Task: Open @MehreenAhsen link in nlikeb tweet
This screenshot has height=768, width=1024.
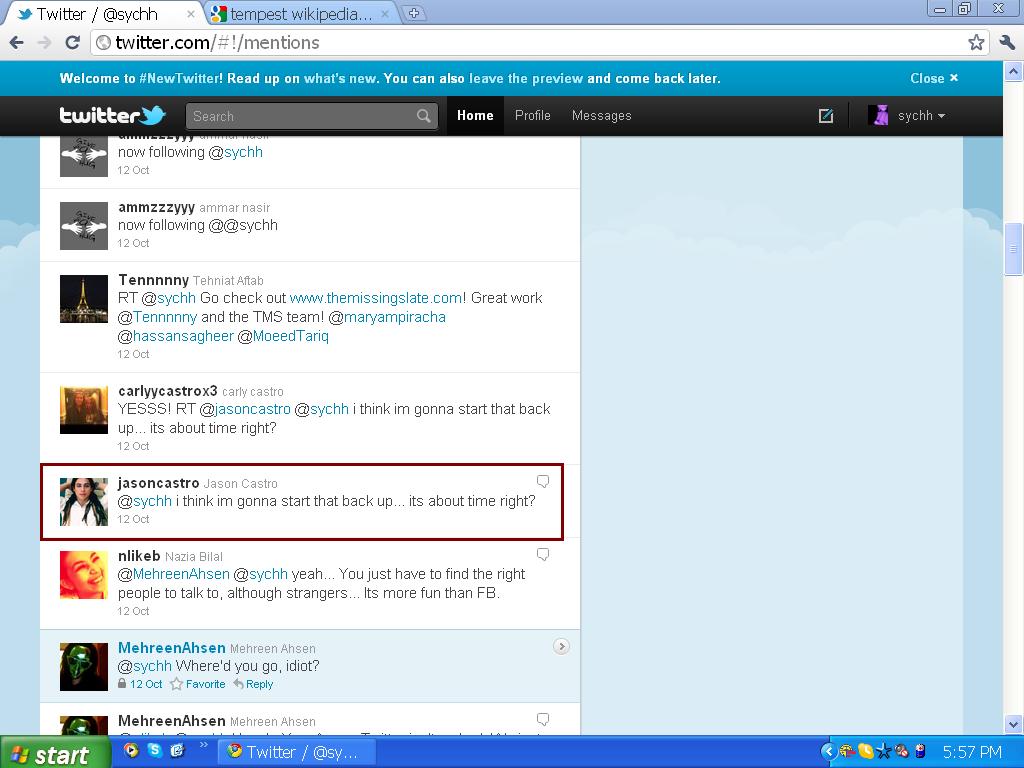Action: point(181,574)
